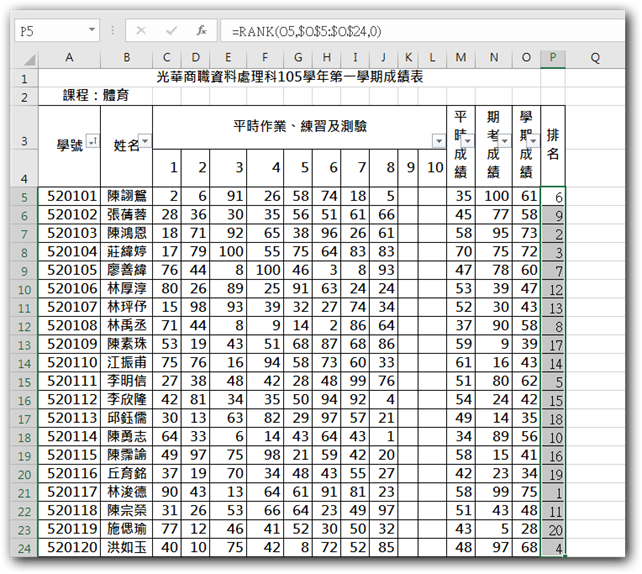Click name cell 陳鴻恩
The width and height of the screenshot is (642, 574).
tap(127, 233)
